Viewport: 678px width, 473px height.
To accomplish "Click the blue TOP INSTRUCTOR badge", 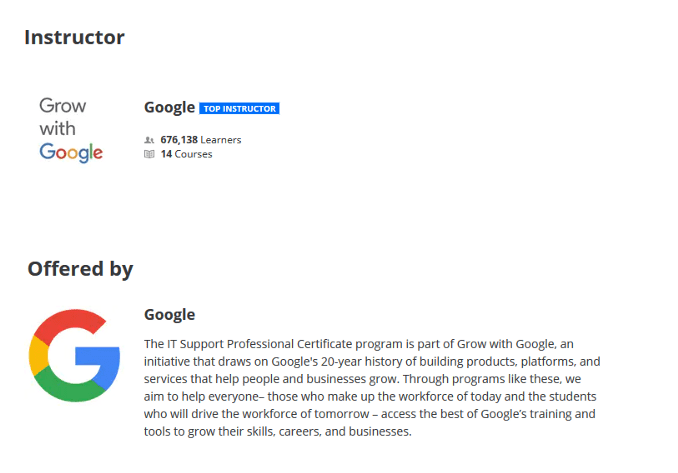I will 239,108.
